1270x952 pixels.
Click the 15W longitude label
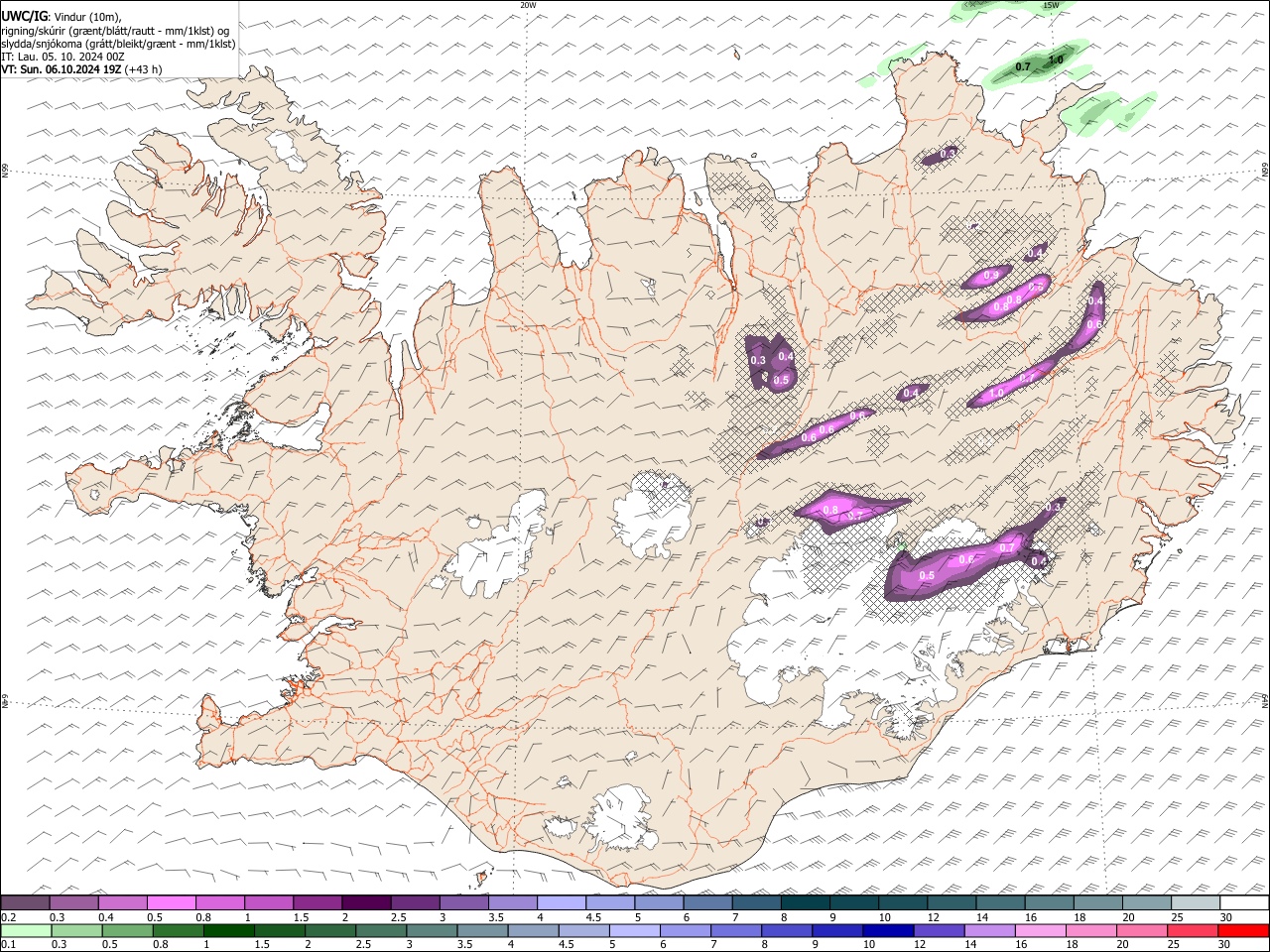point(1051,5)
